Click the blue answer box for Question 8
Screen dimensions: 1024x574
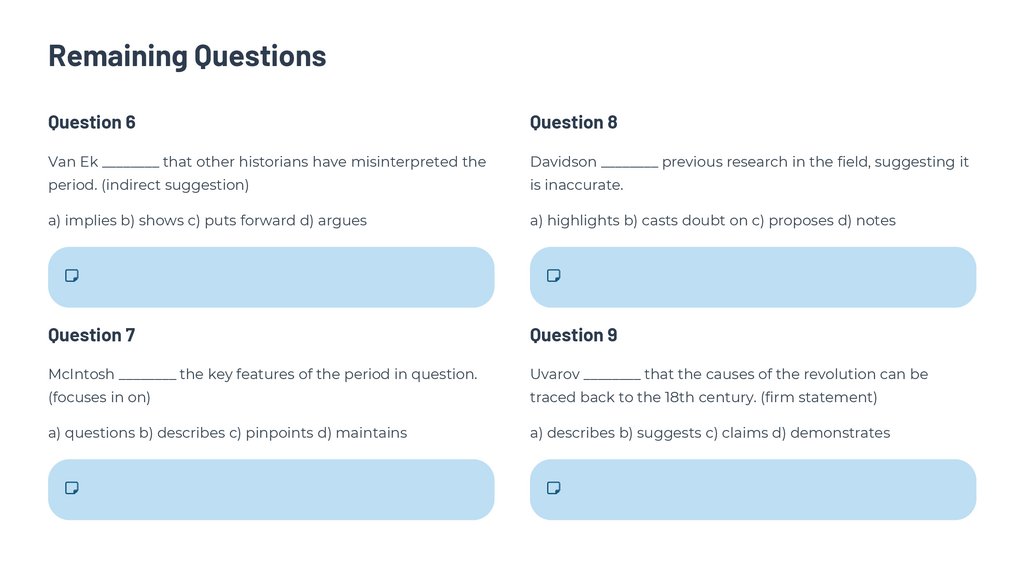pyautogui.click(x=753, y=277)
